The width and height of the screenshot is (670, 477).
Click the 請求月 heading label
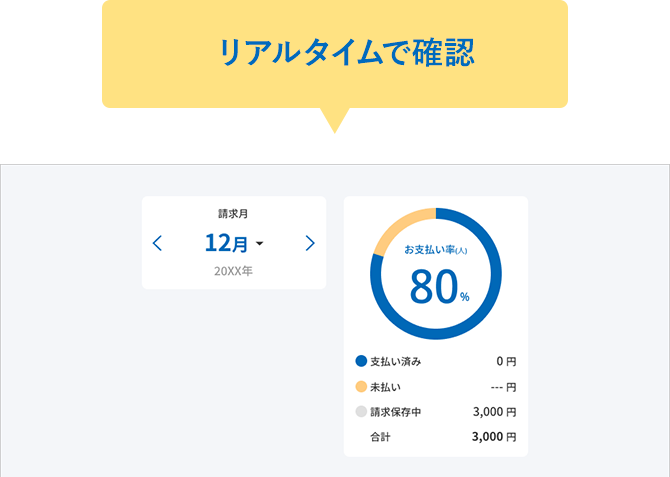233,213
